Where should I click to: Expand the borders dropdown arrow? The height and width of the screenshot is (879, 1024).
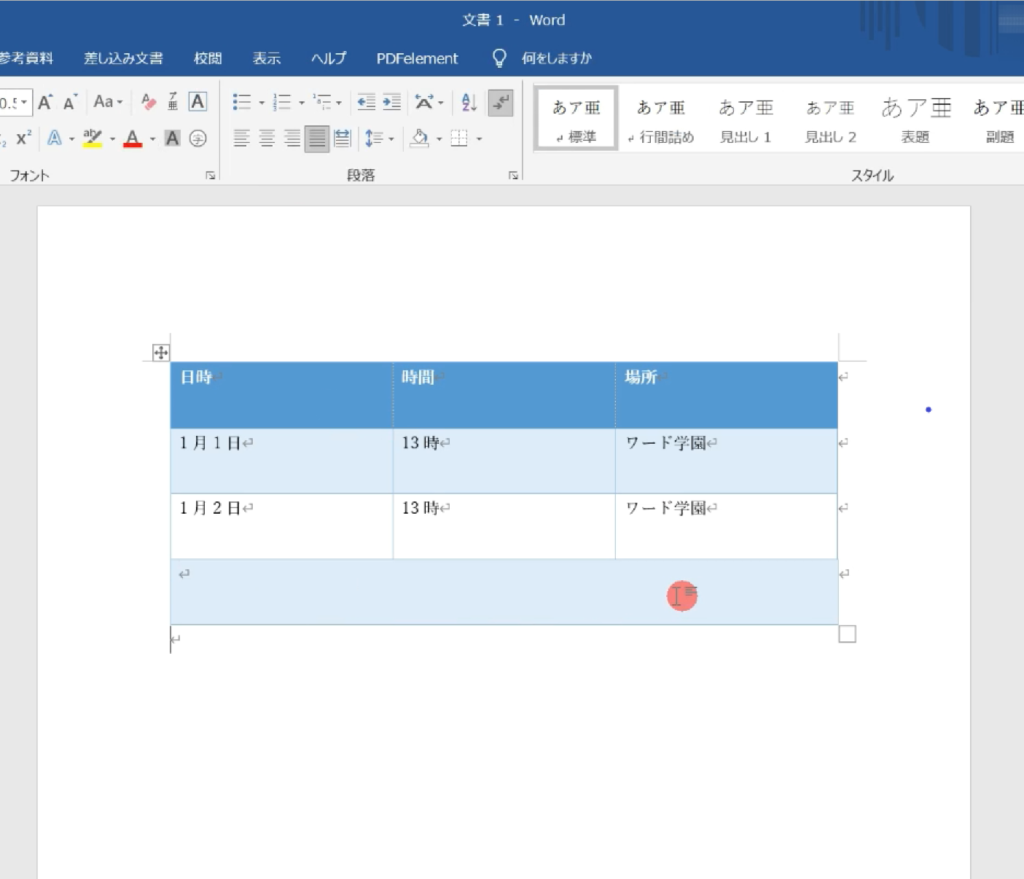[x=479, y=138]
